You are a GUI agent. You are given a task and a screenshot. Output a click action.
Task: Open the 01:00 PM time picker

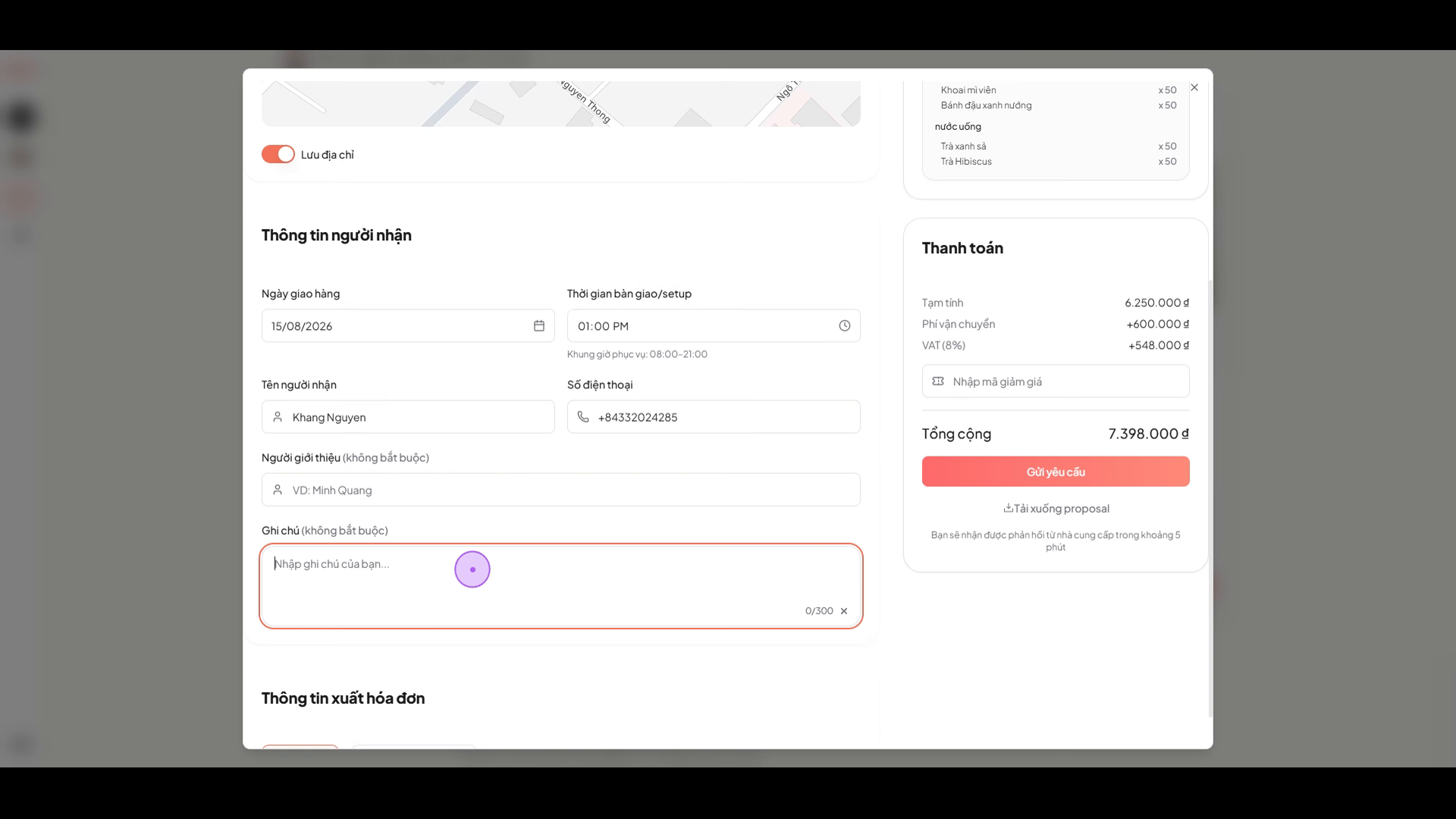coord(714,326)
